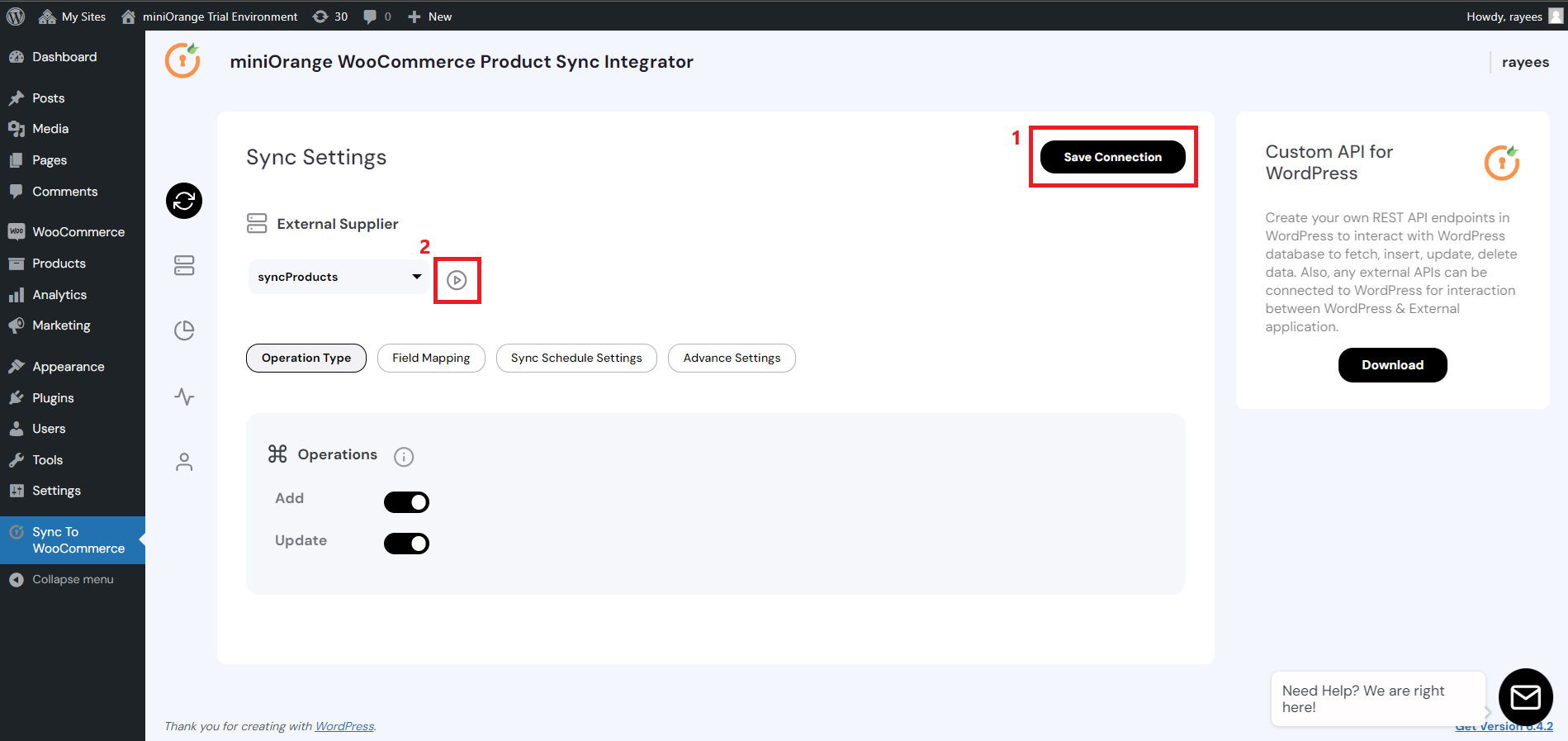Open Appearance menu item
This screenshot has width=1568, height=741.
point(73,367)
